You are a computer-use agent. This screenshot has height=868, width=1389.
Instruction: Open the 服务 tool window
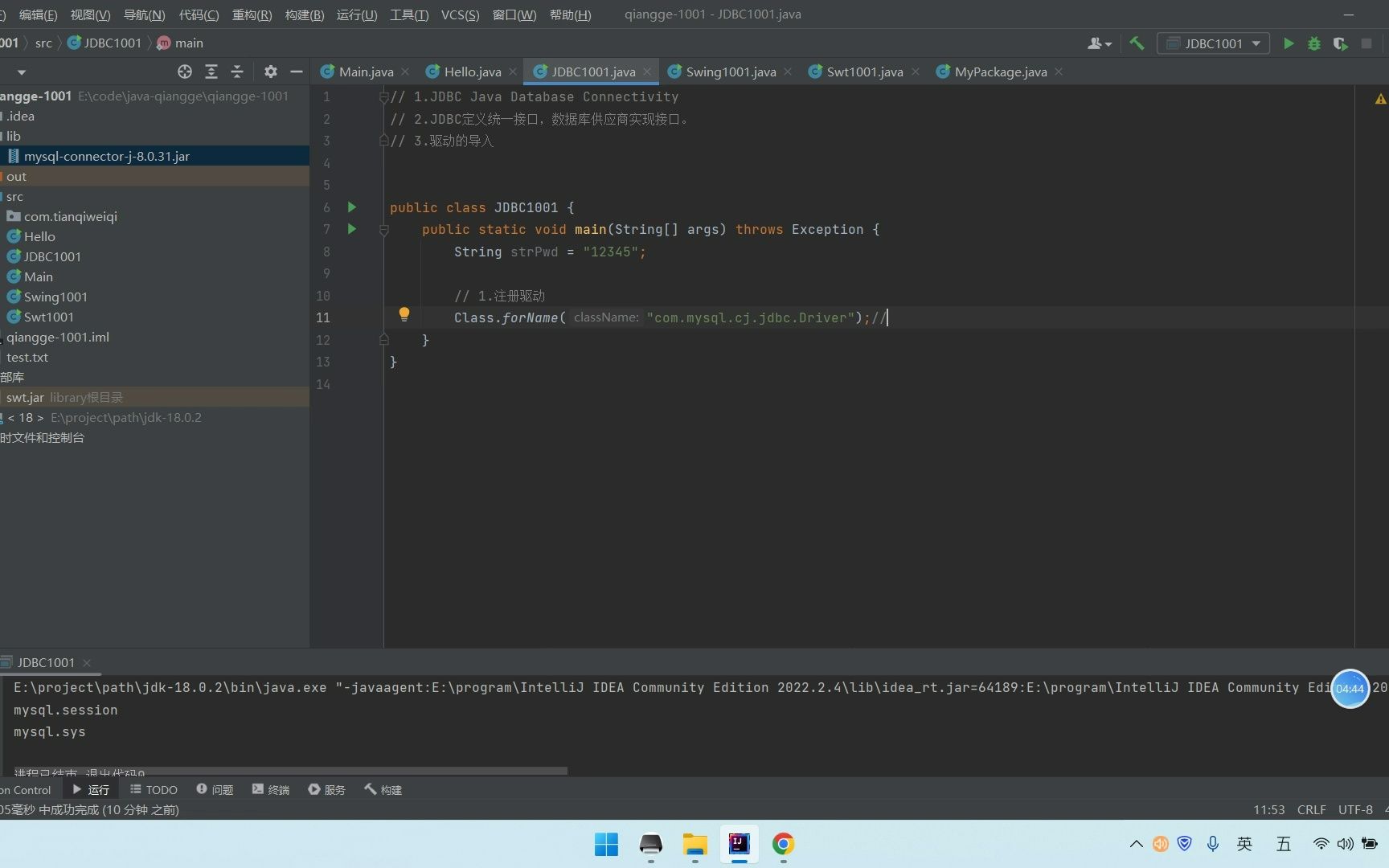(327, 790)
